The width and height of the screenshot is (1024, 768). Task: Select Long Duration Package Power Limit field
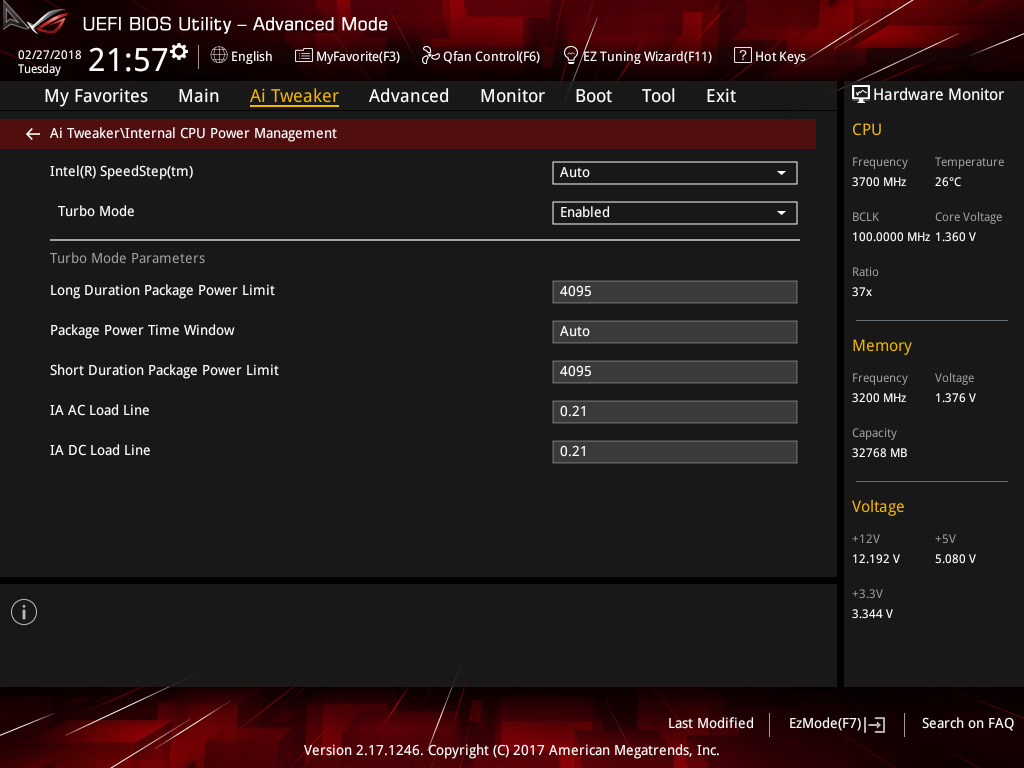[x=675, y=291]
